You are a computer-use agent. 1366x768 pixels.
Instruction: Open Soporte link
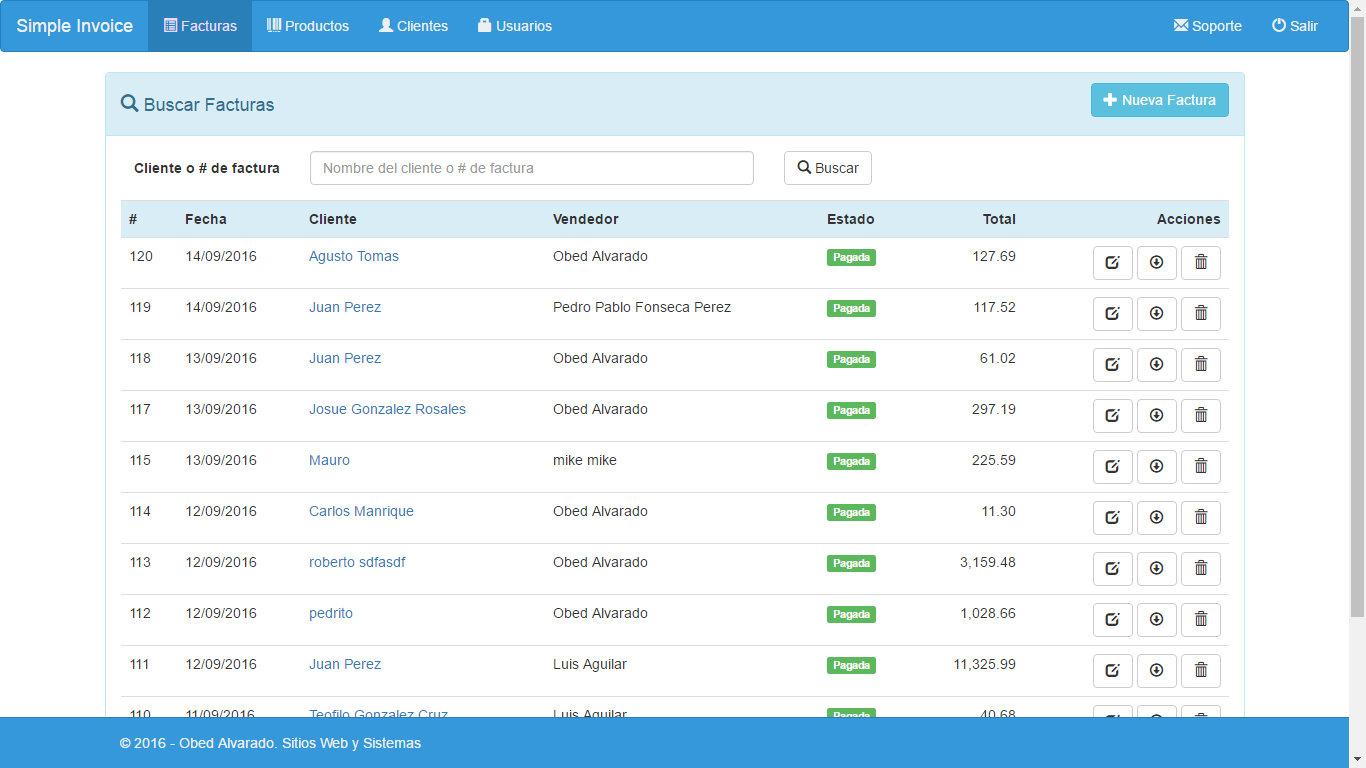1207,26
